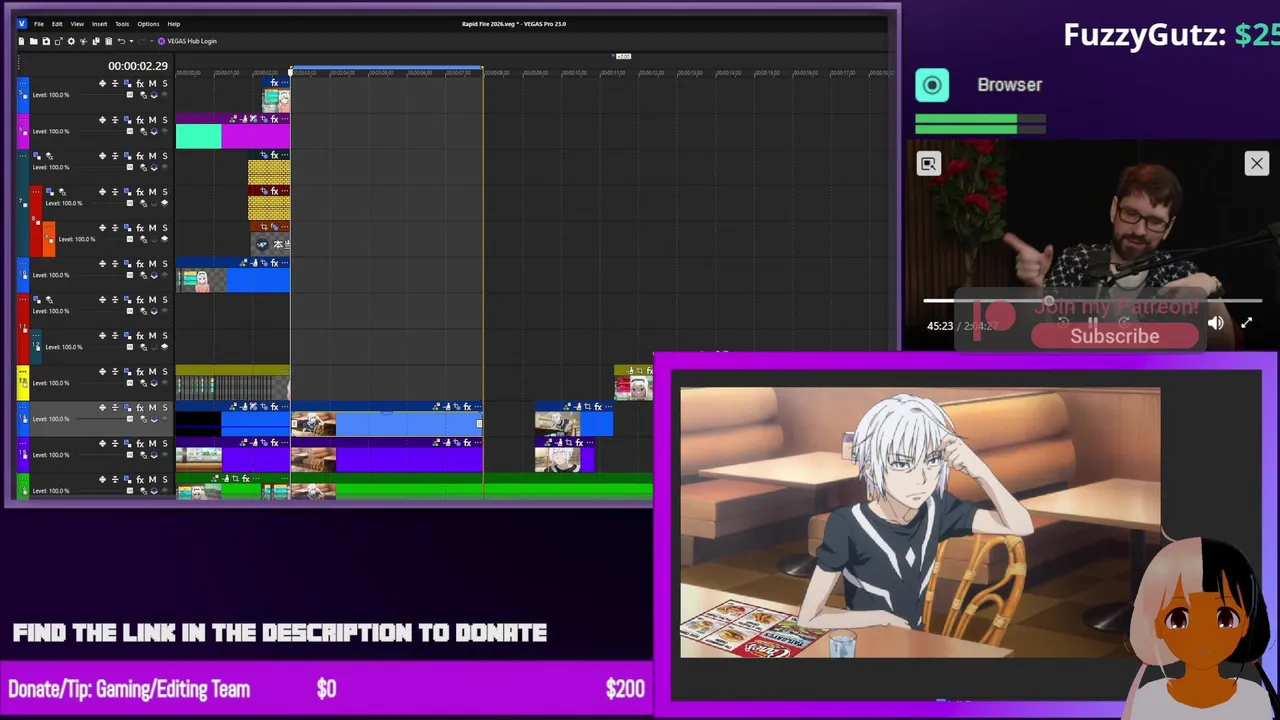Undo the last action with the arrow icon

point(121,41)
